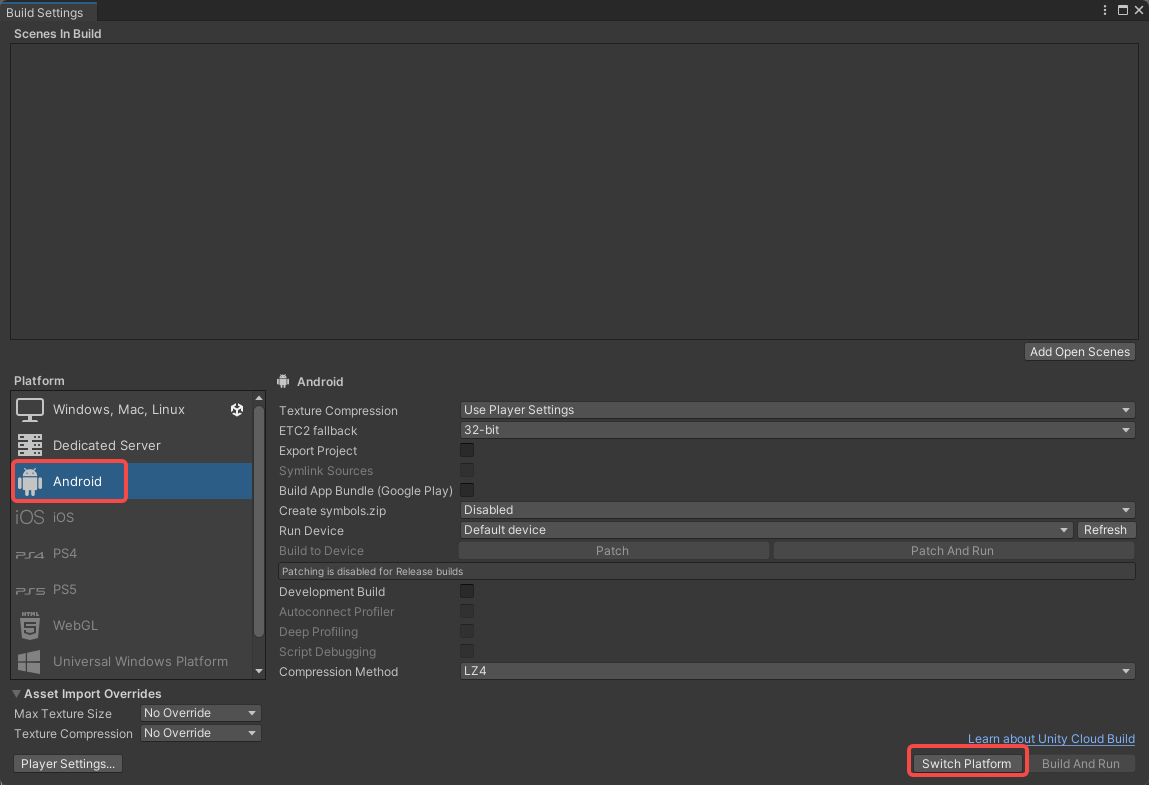Pick the WebGL HTML5 icon
The width and height of the screenshot is (1149, 785).
(30, 626)
